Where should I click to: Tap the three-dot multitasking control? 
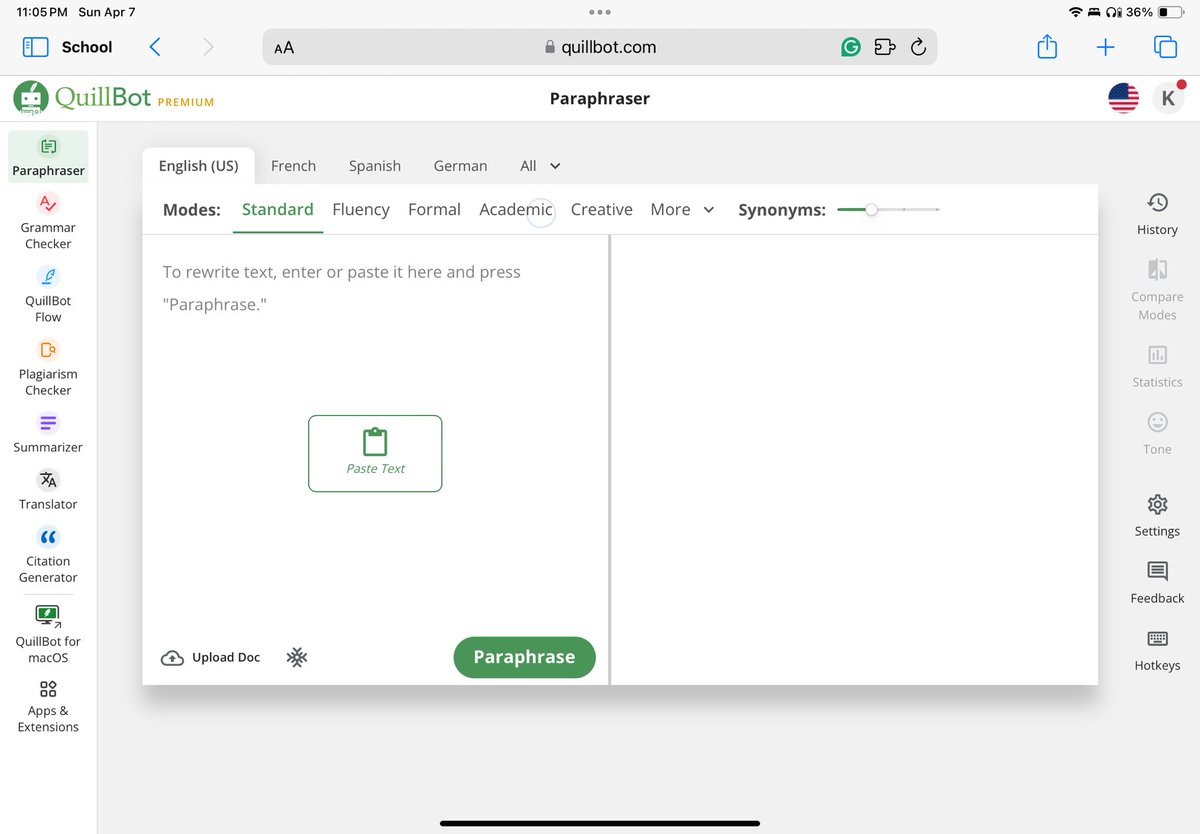(x=600, y=13)
